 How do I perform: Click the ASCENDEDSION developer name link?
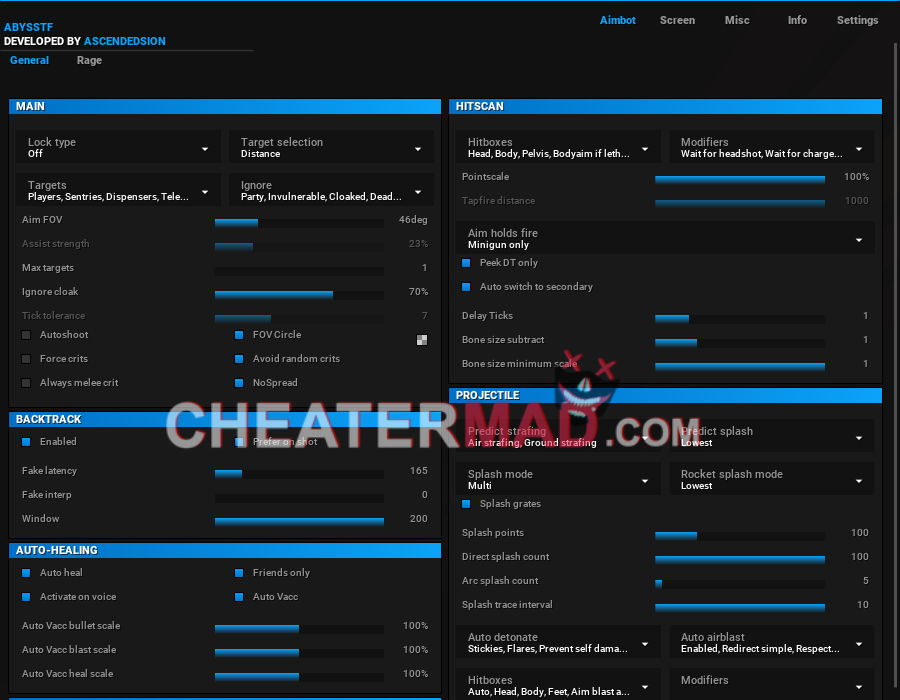(x=125, y=41)
